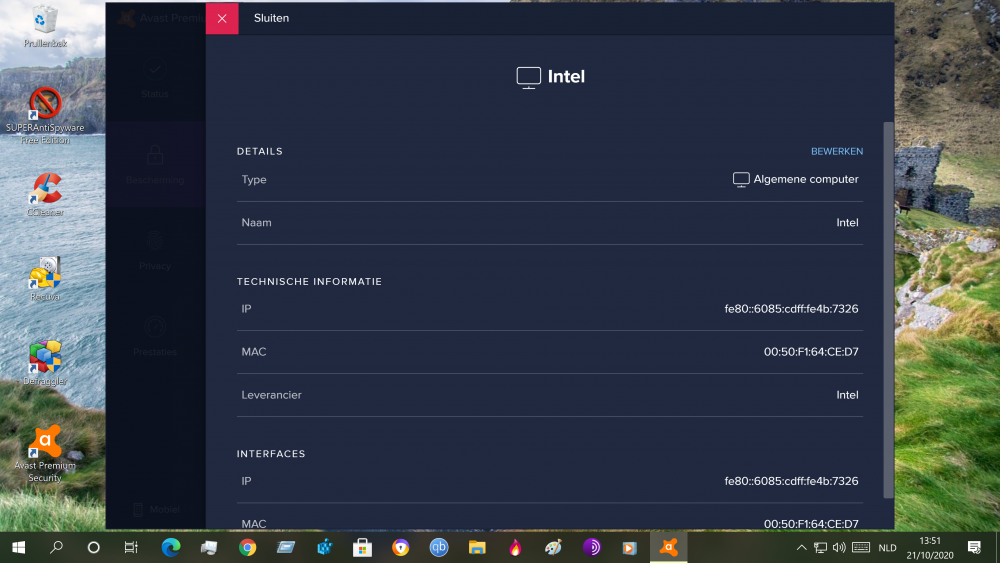
Task: Close the Intel device details panel with the X
Action: (222, 18)
